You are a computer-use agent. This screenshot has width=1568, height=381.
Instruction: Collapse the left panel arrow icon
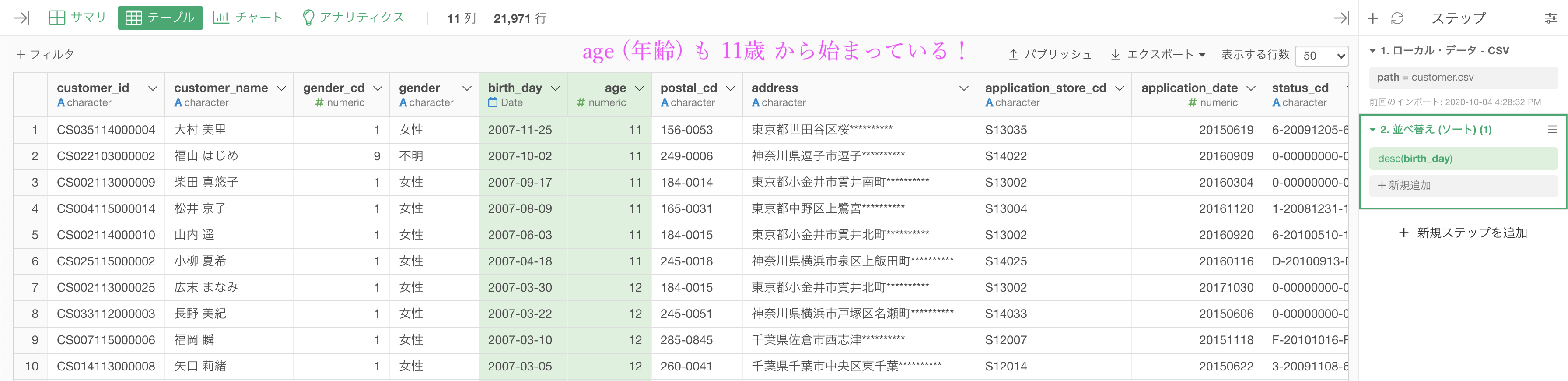tap(21, 18)
